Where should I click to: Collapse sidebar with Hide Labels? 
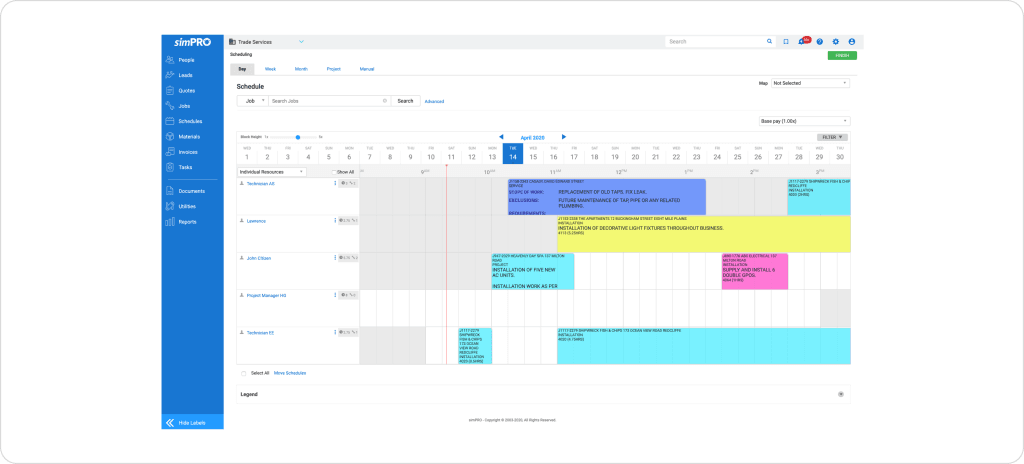click(192, 423)
